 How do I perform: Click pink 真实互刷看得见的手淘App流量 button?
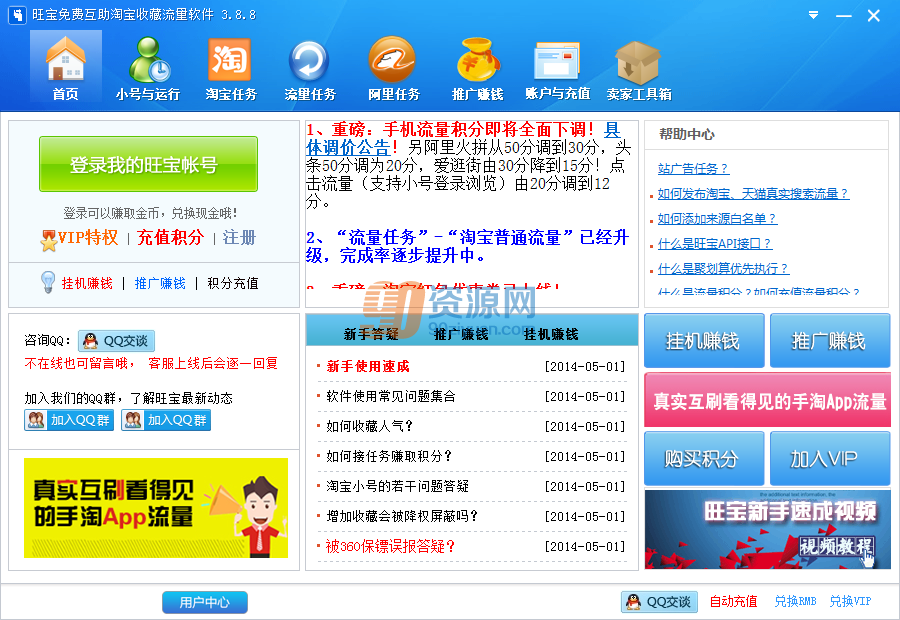click(x=767, y=400)
